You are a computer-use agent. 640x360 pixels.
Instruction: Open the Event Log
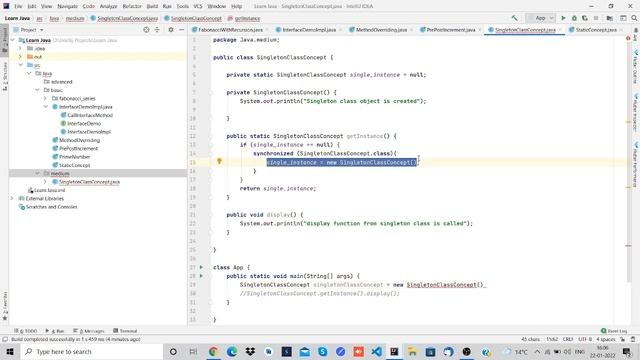(x=614, y=331)
